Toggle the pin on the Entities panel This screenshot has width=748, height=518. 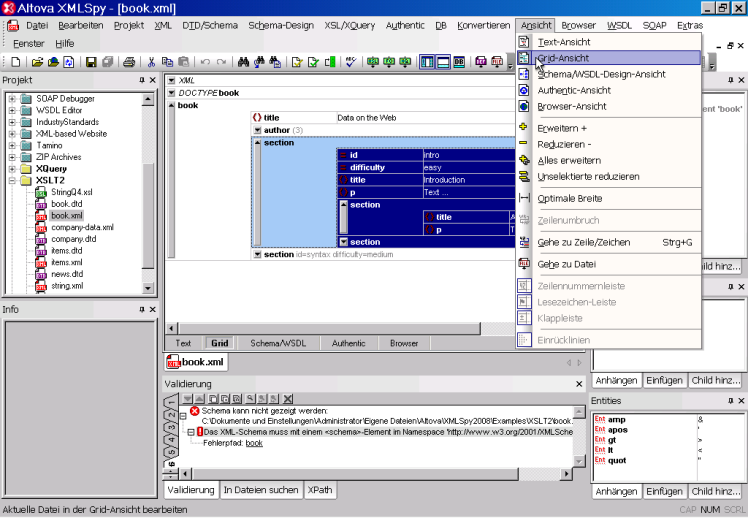(x=730, y=401)
